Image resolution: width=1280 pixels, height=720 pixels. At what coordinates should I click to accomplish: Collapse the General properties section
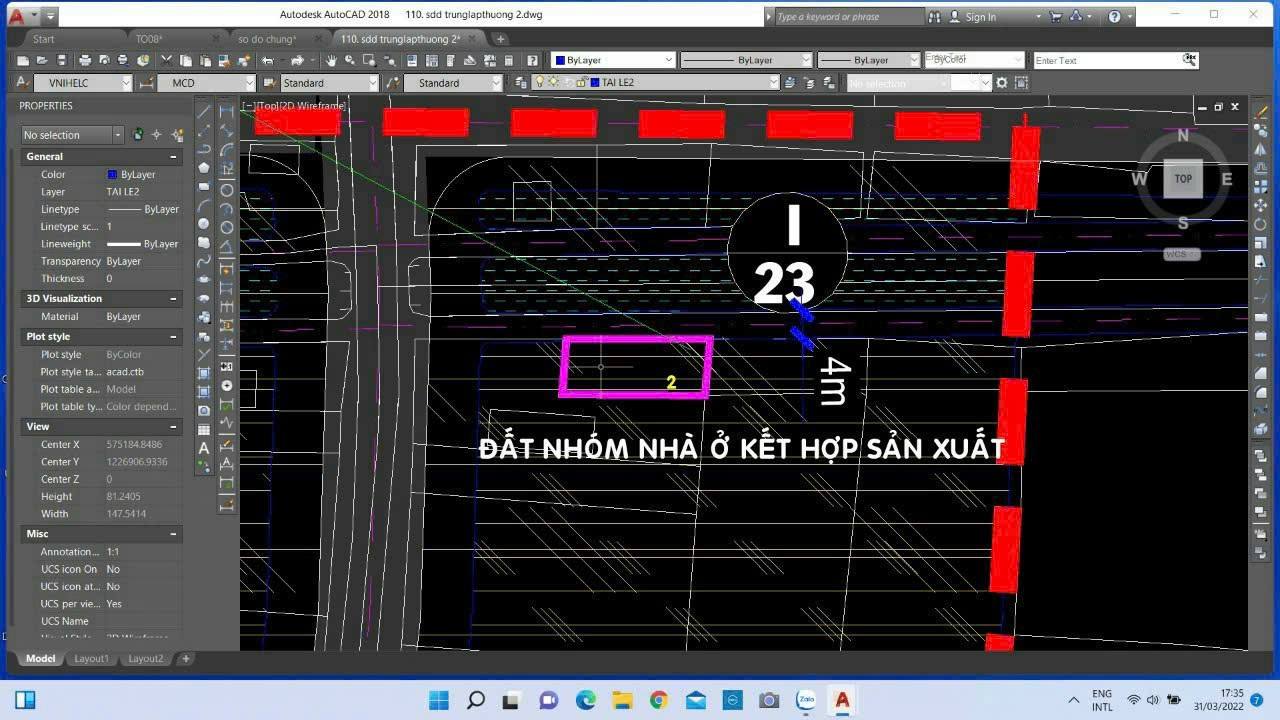(x=173, y=157)
